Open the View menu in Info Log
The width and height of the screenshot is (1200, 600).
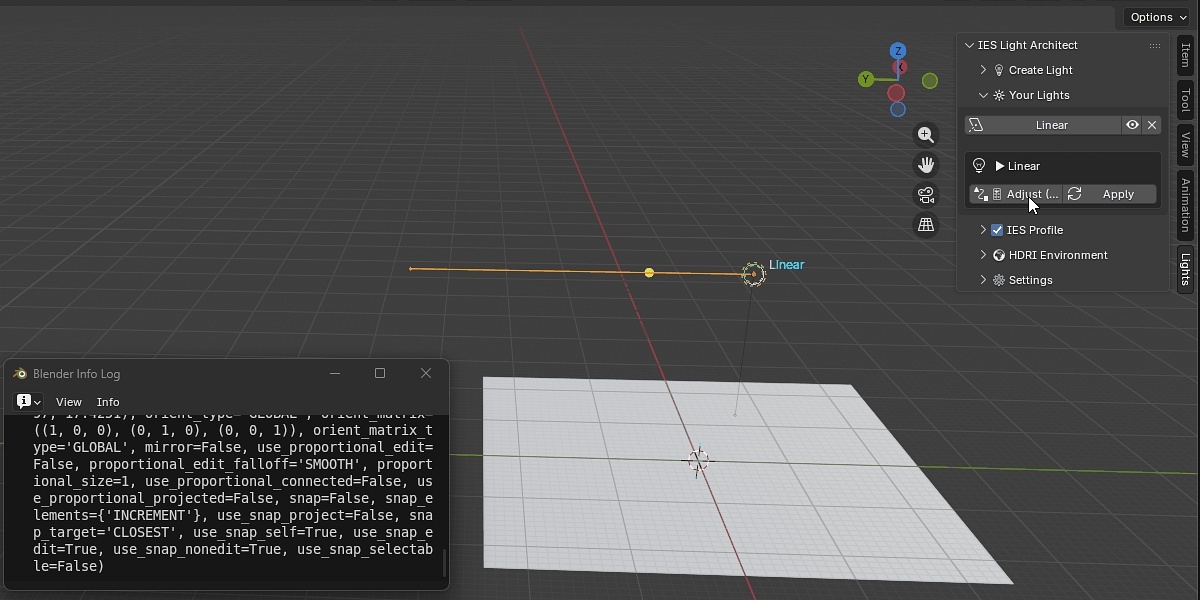[x=69, y=401]
